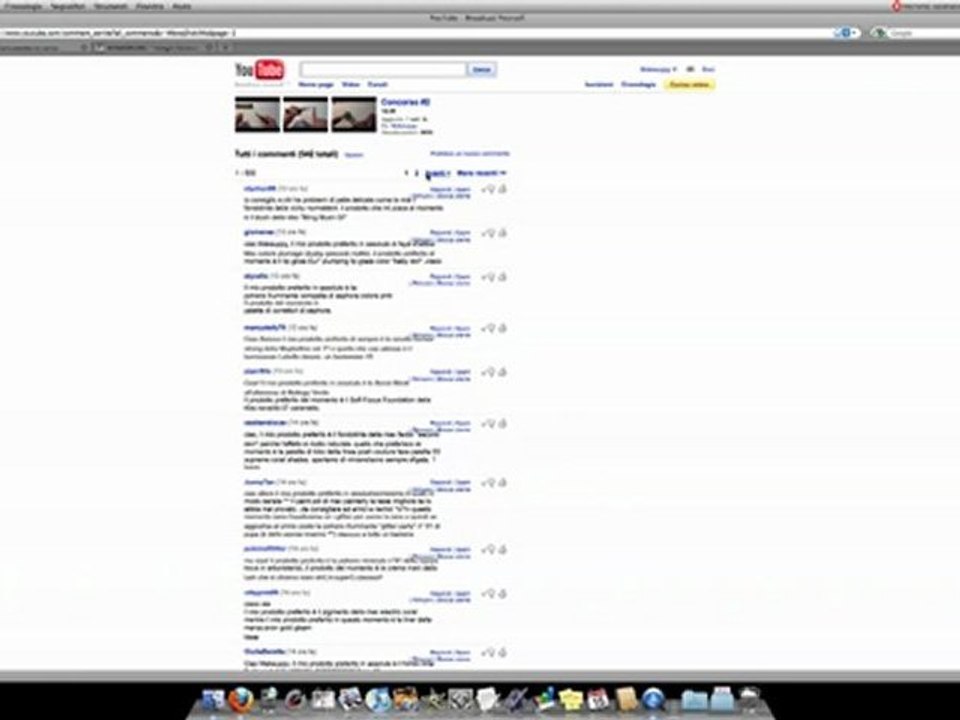
Task: Click thumbs-up icon on manuelady76 comment
Action: (503, 328)
